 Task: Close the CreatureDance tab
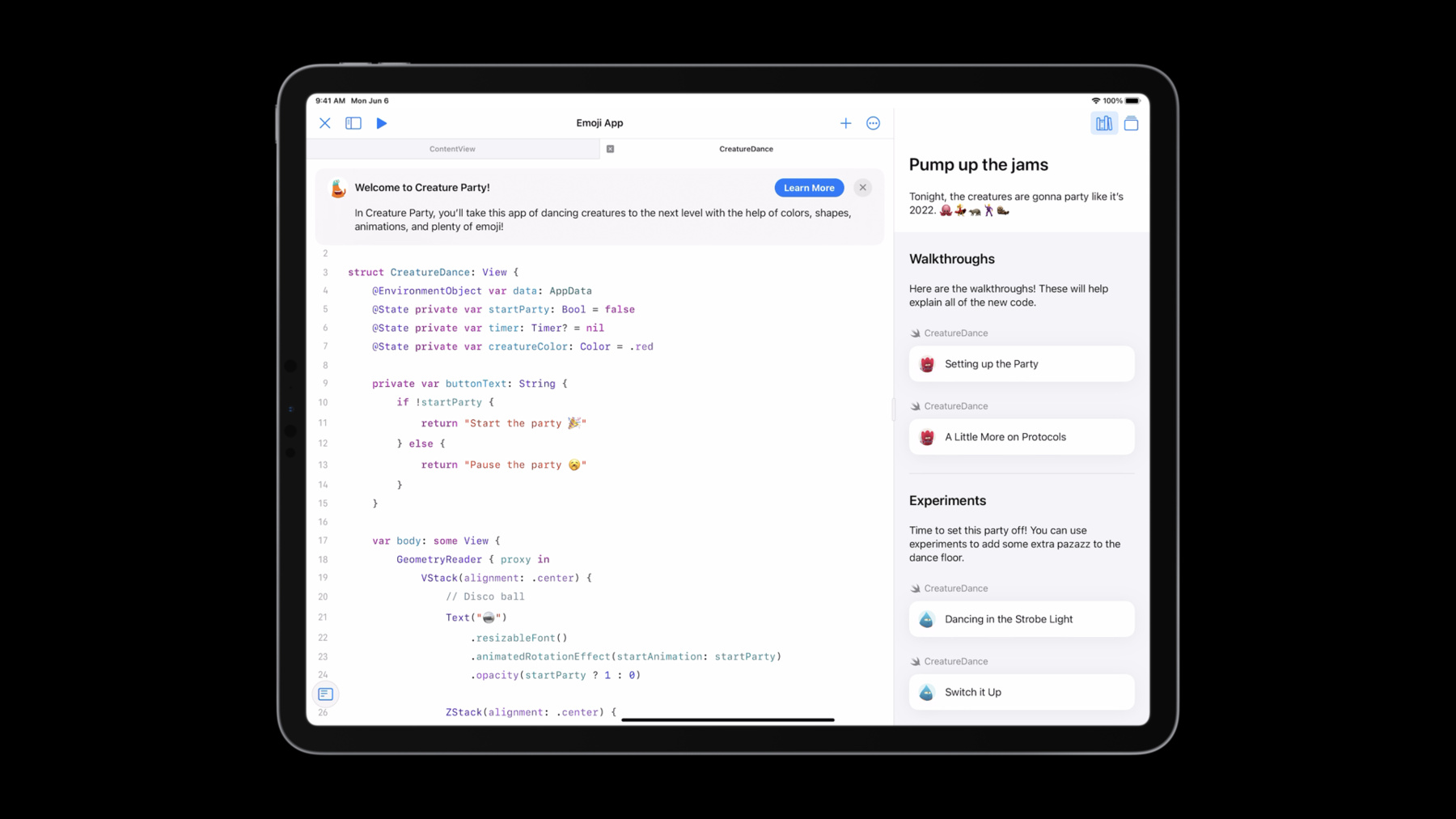pyautogui.click(x=610, y=149)
